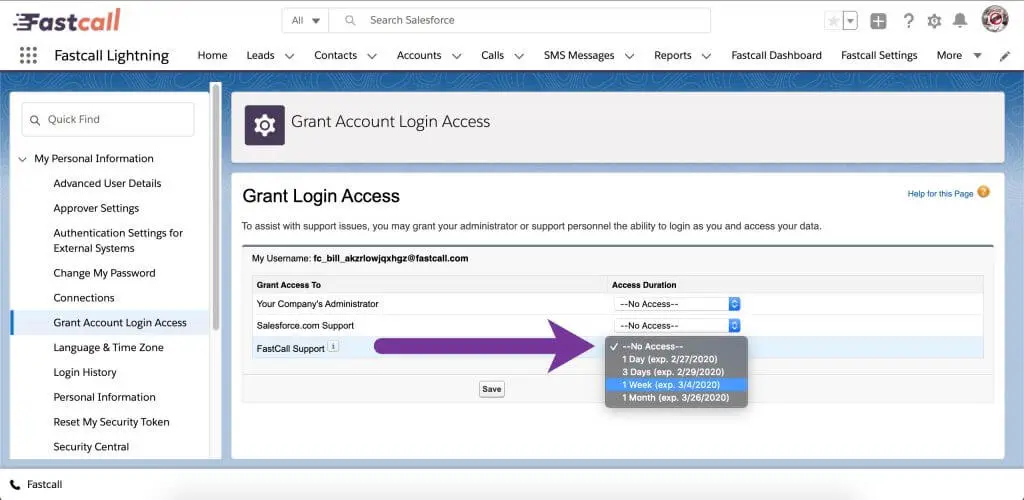This screenshot has width=1024, height=500.
Task: Select 1 Week (exp. 3/4/2020) option
Action: (x=676, y=384)
